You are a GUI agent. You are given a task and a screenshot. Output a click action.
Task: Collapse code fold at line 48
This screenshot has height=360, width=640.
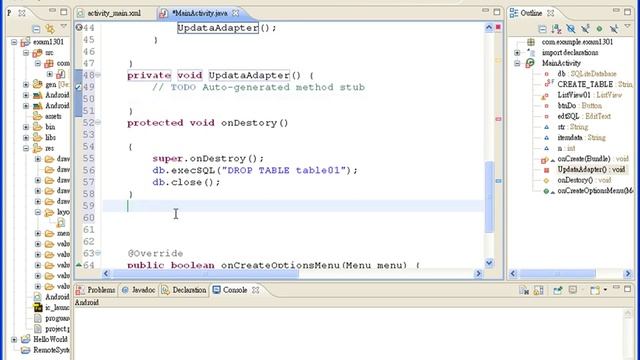coord(98,75)
